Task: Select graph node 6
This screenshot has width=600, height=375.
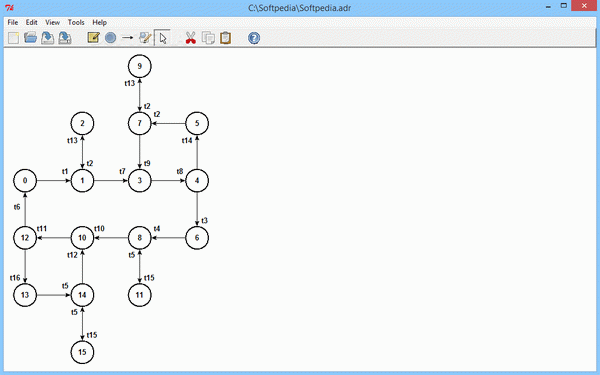Action: (x=197, y=238)
